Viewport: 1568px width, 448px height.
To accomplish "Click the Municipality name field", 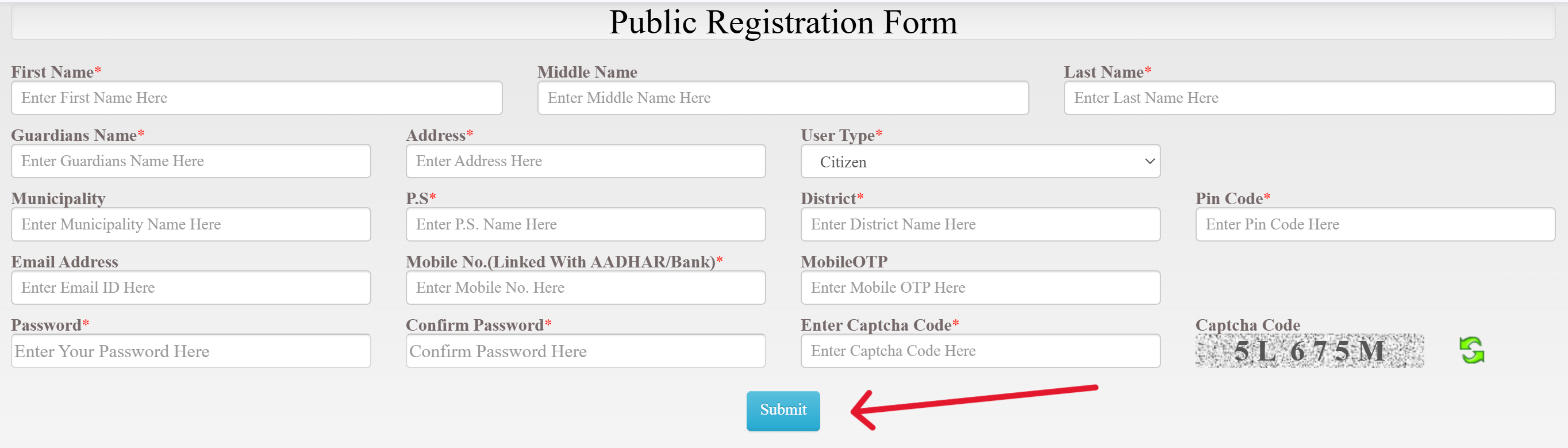I will pyautogui.click(x=190, y=224).
